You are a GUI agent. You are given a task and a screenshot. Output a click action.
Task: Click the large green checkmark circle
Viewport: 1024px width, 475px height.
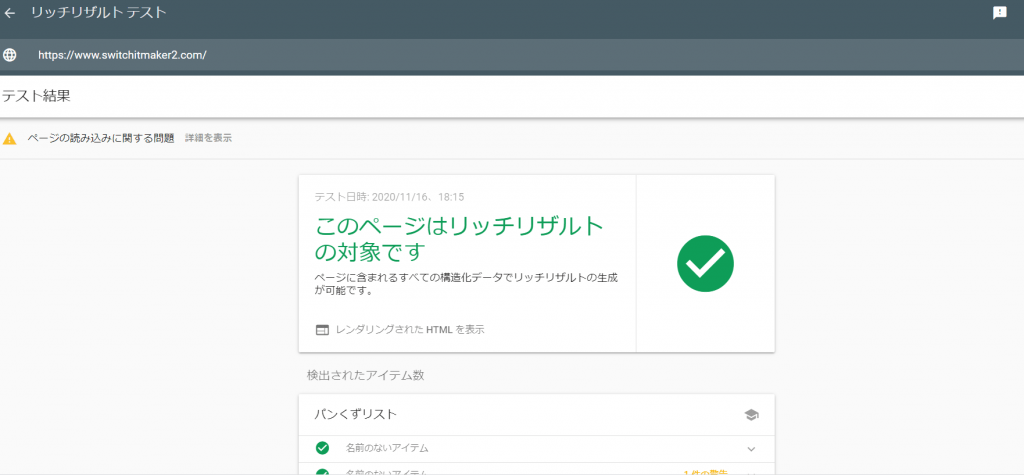pos(705,263)
